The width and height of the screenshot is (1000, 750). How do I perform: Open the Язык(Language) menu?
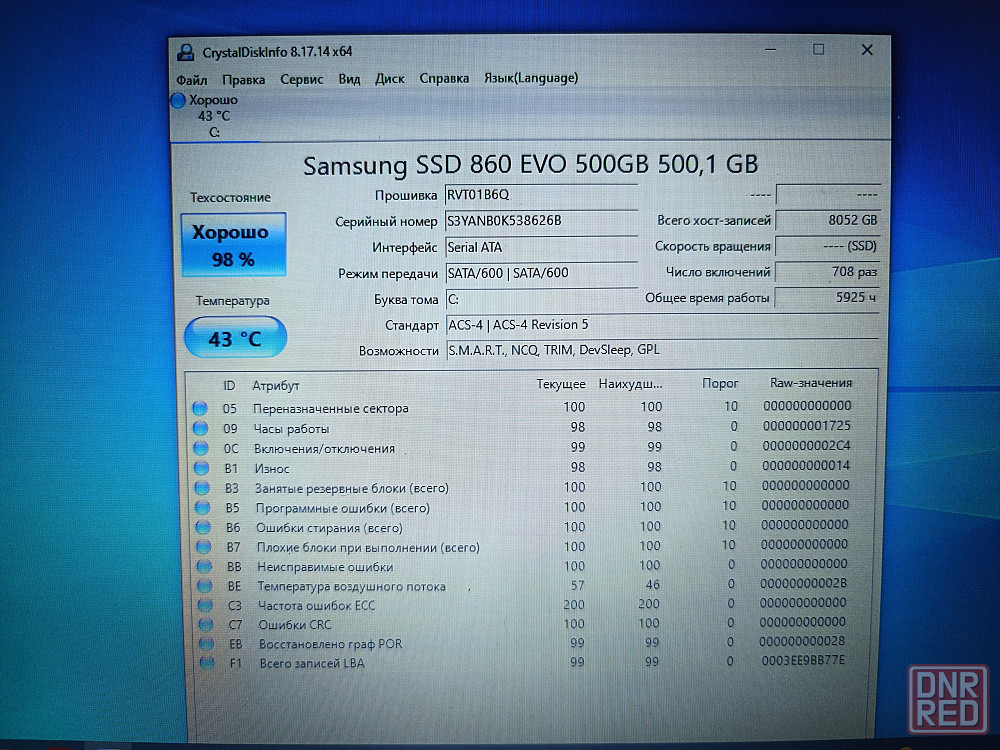530,78
